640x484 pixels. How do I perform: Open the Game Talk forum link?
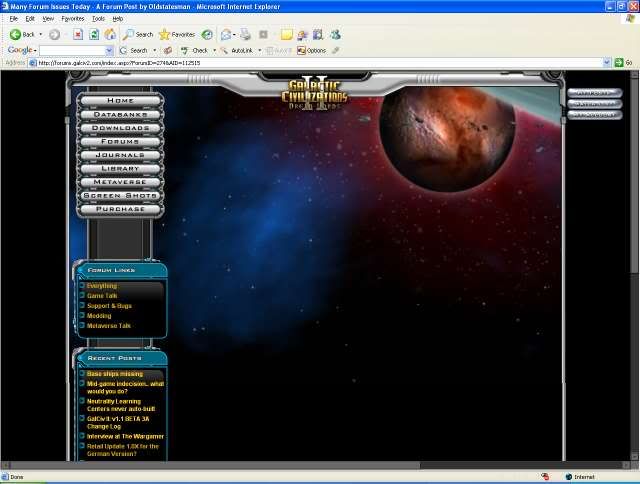102,295
